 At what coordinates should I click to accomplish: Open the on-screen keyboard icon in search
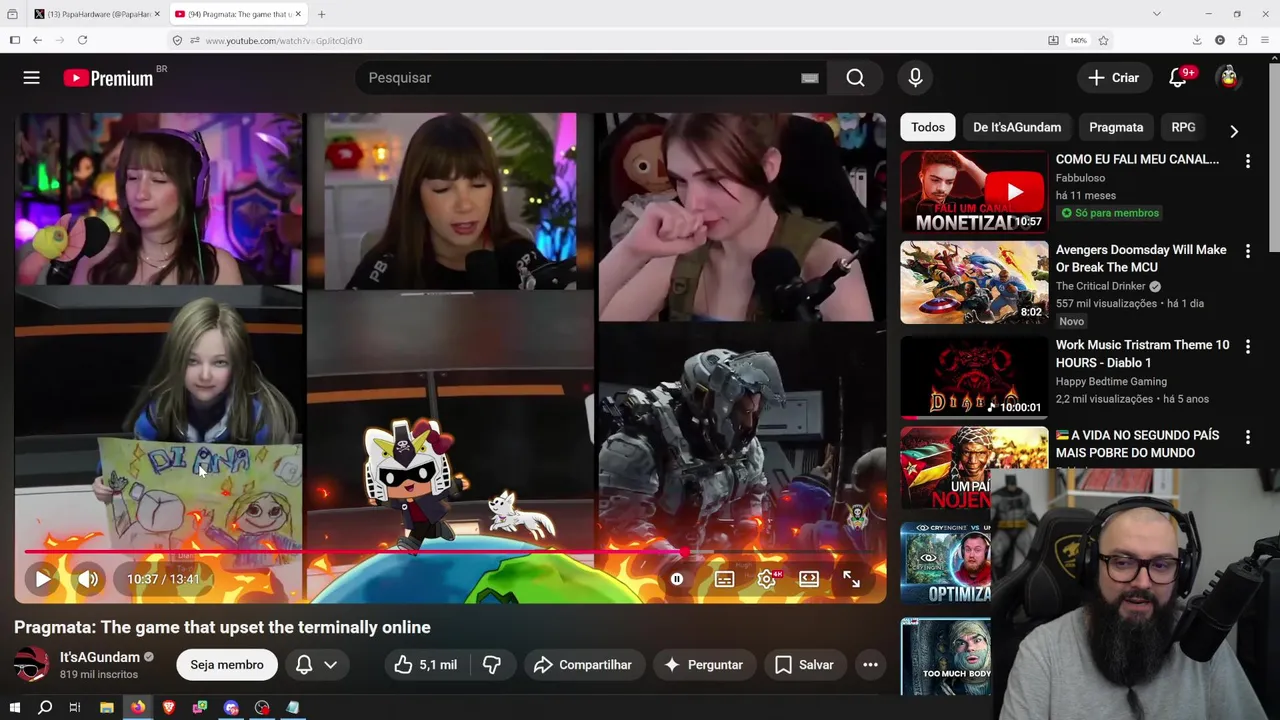(810, 78)
